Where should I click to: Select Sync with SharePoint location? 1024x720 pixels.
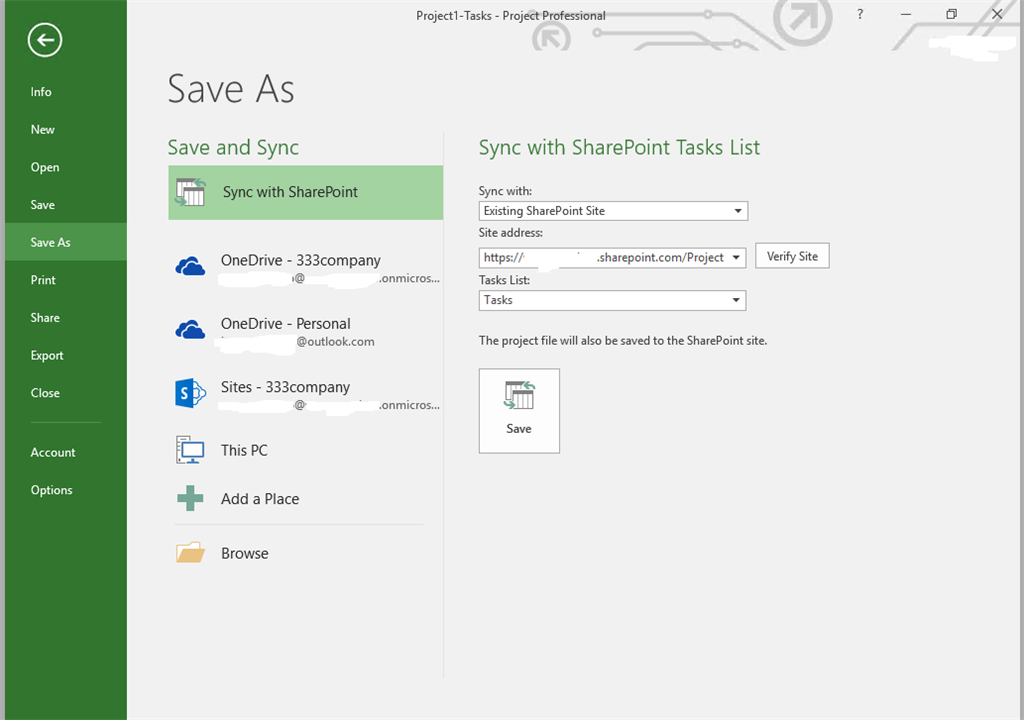[x=306, y=192]
